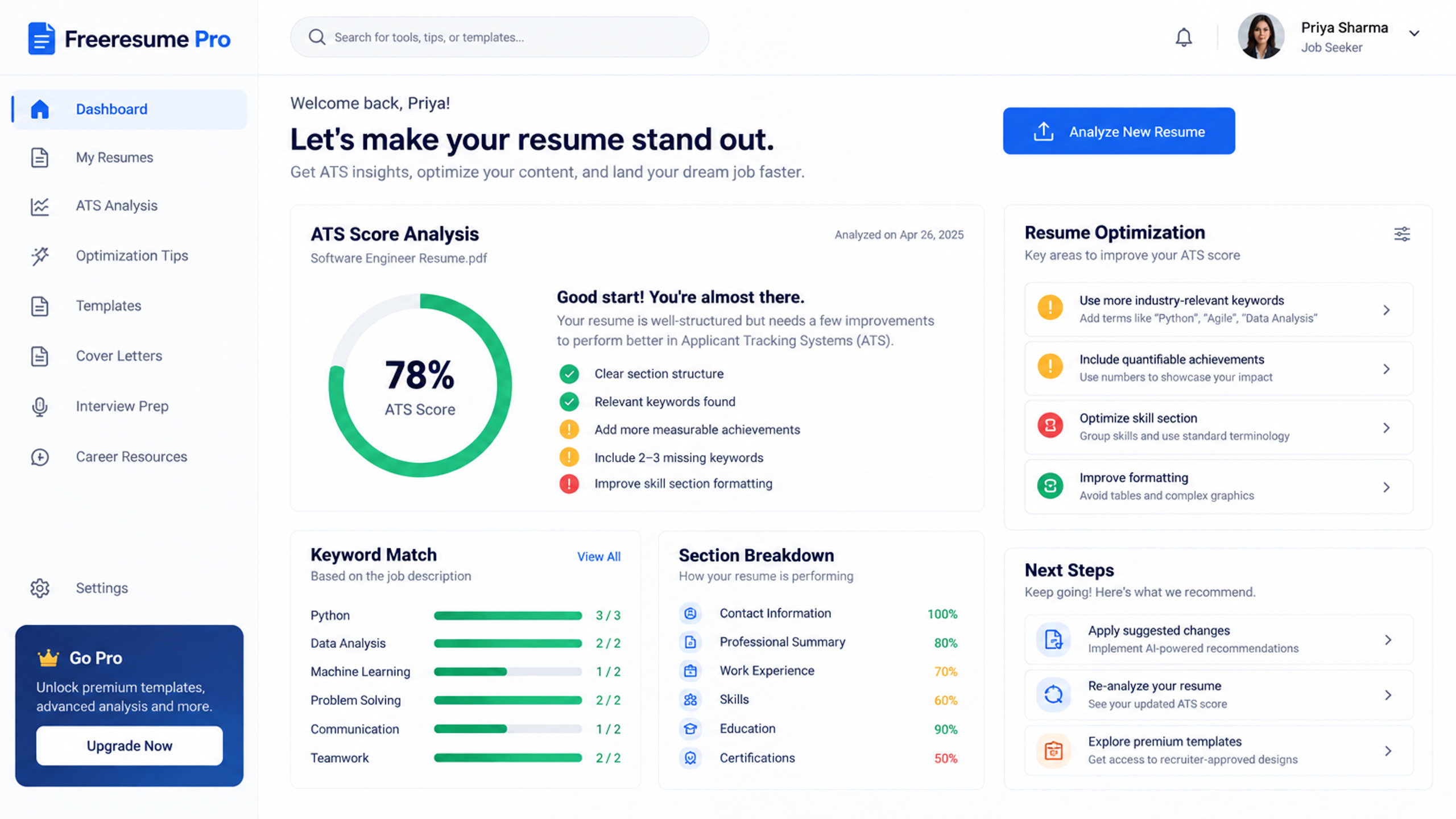The height and width of the screenshot is (819, 1456).
Task: Expand the Improve formatting chevron
Action: coord(1387,487)
